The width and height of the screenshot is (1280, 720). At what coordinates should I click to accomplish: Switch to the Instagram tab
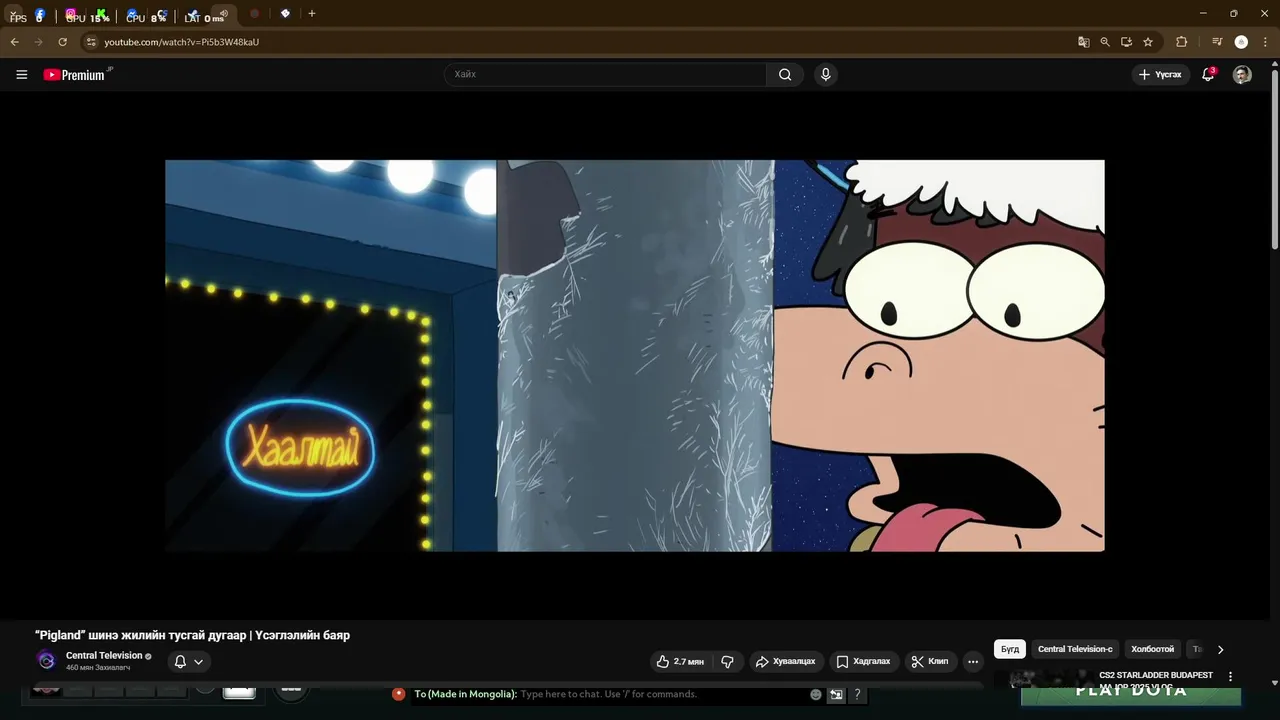point(71,15)
